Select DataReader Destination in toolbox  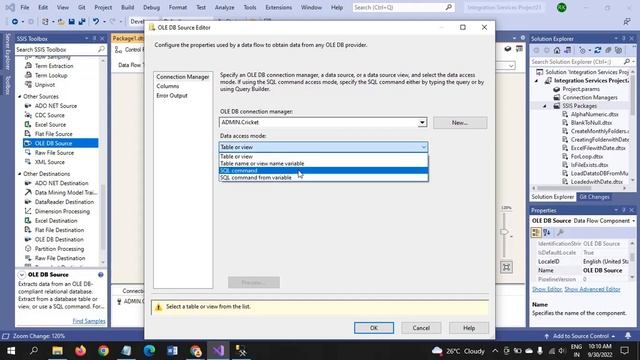[64, 202]
